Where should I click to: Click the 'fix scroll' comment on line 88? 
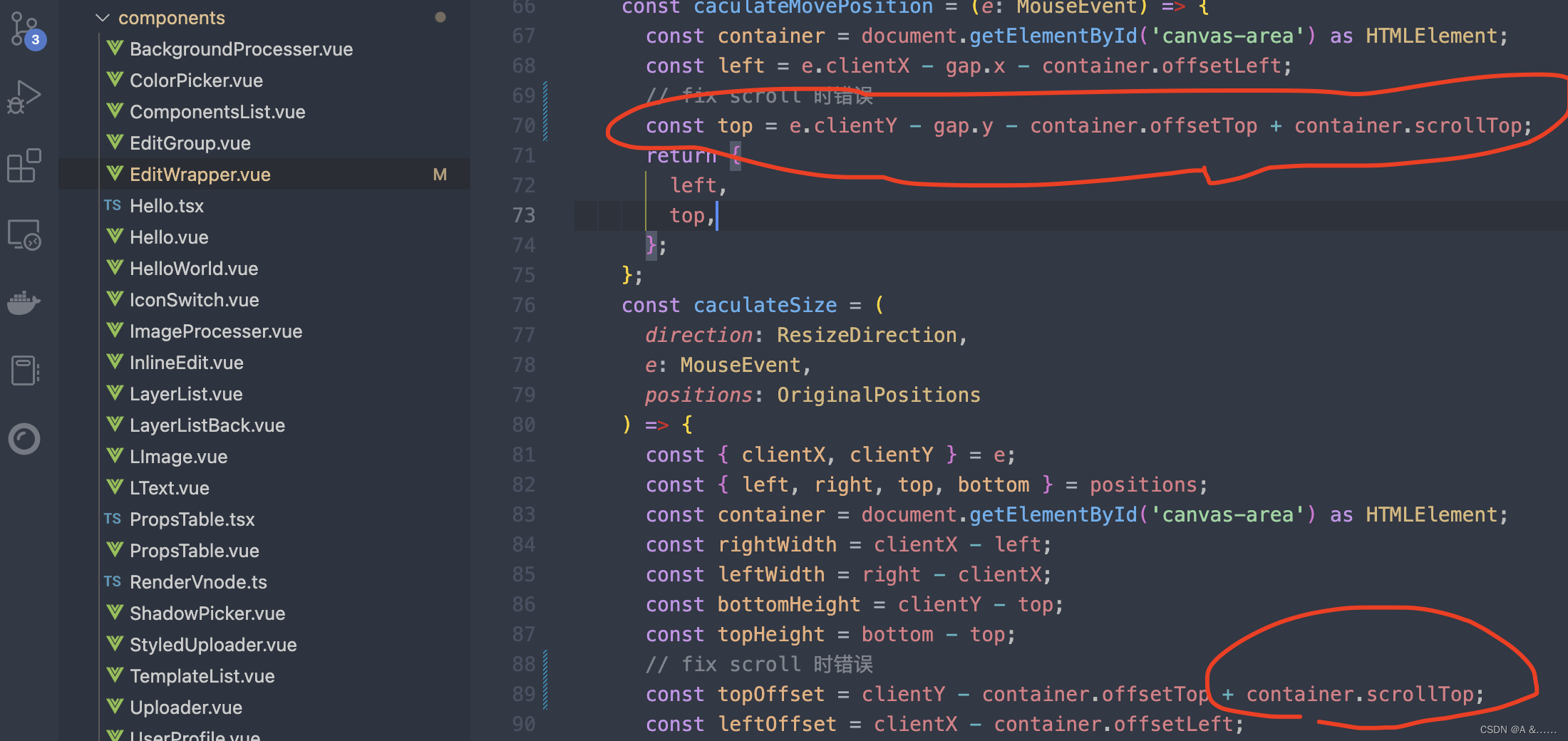[759, 664]
